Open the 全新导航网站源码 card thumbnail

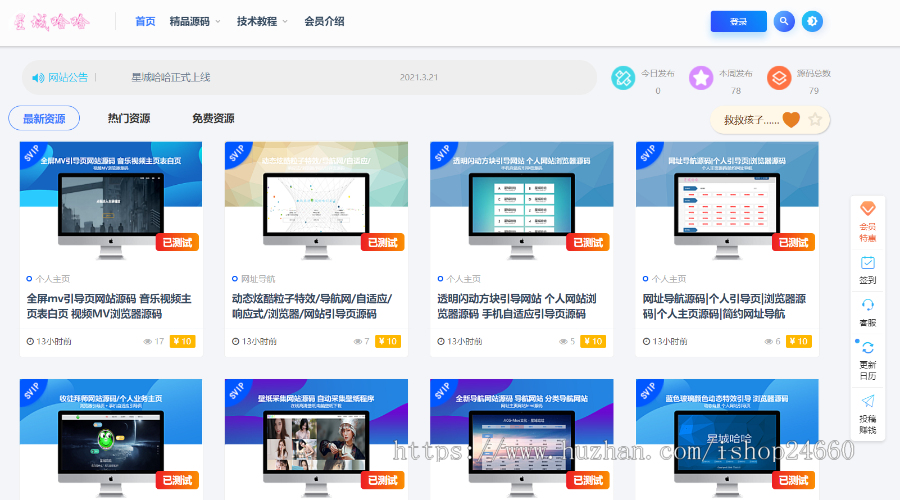pyautogui.click(x=522, y=438)
